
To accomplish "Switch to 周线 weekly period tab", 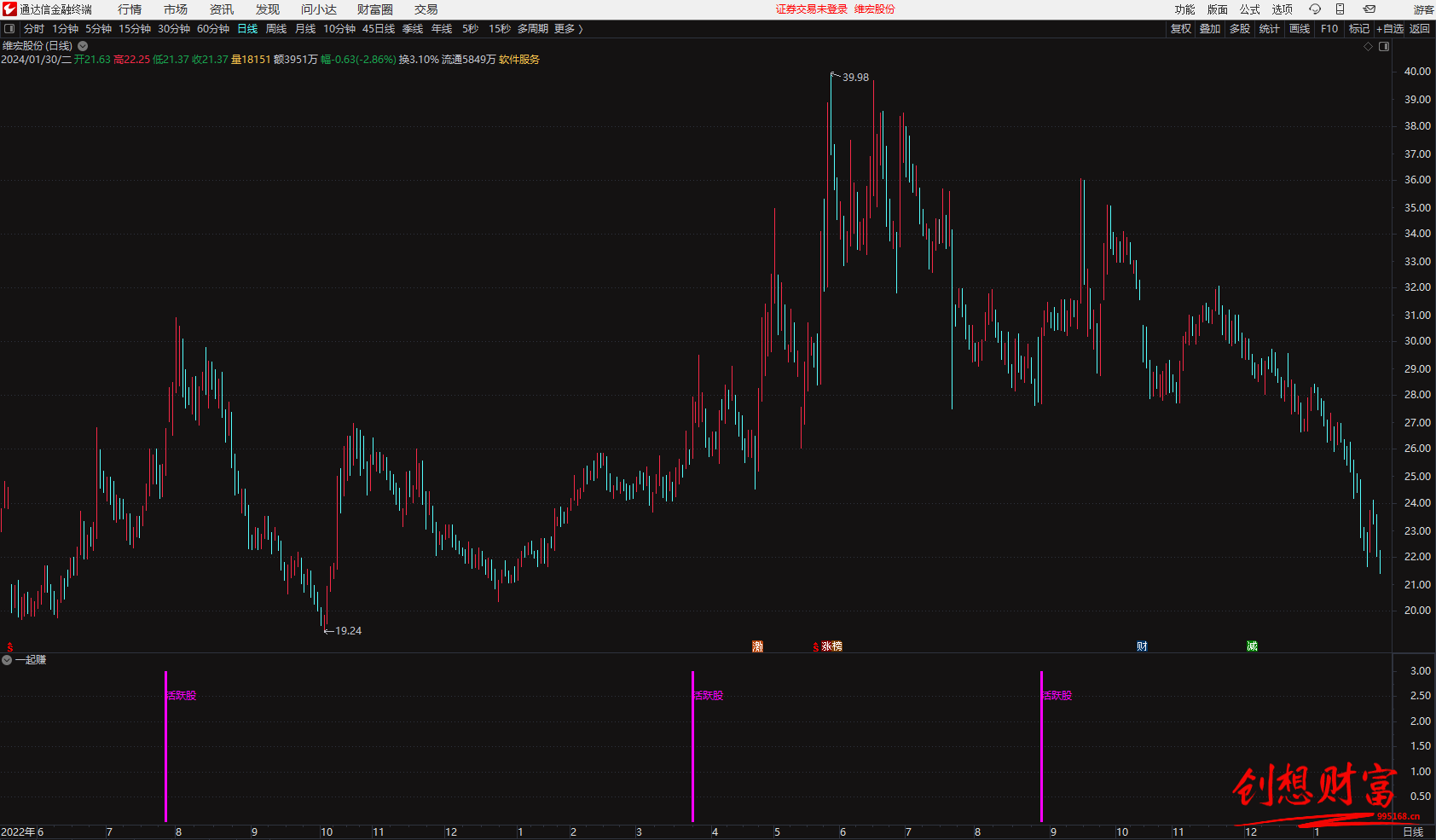I will click(x=275, y=29).
